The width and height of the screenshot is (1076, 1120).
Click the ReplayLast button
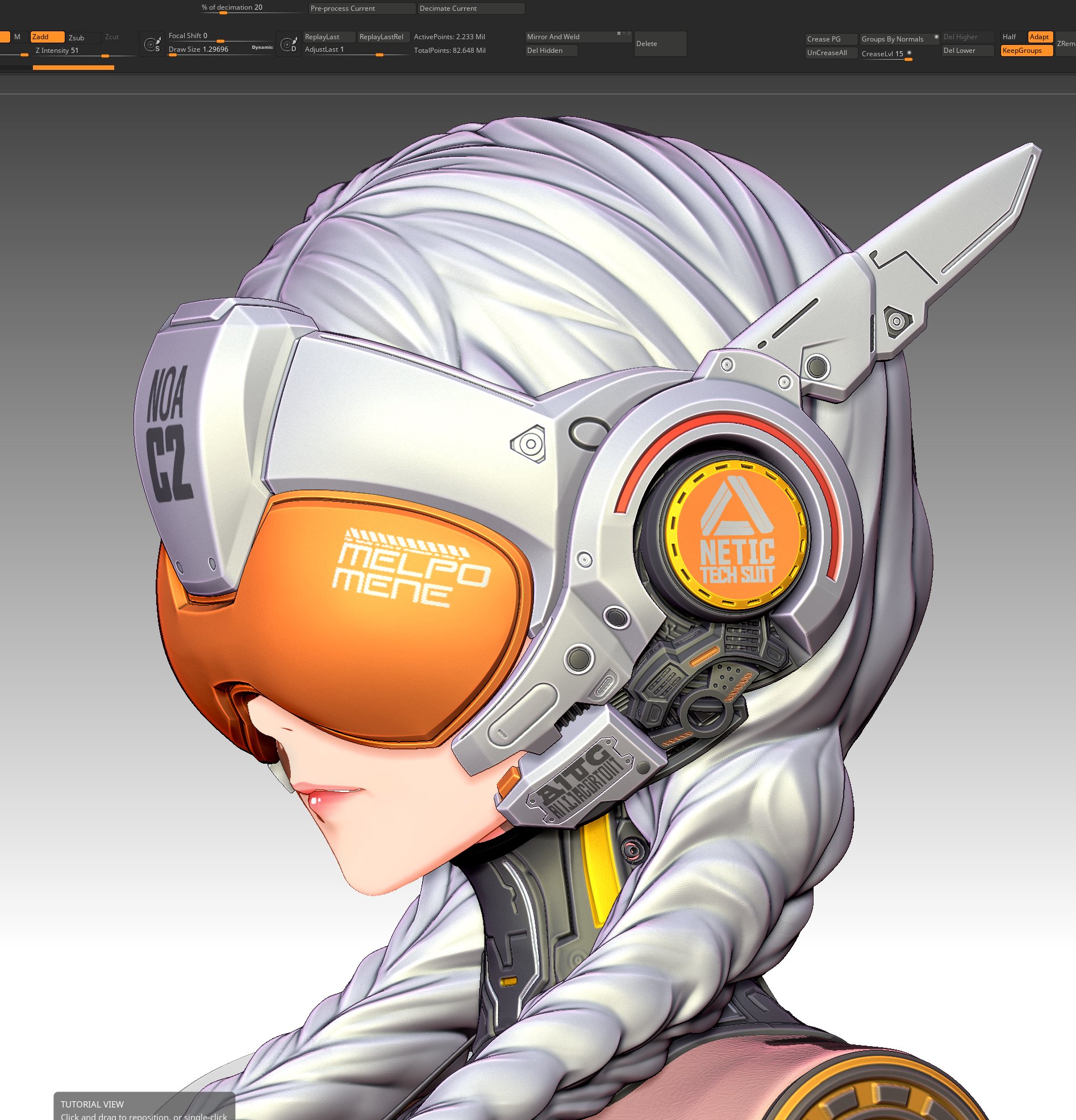pos(329,37)
